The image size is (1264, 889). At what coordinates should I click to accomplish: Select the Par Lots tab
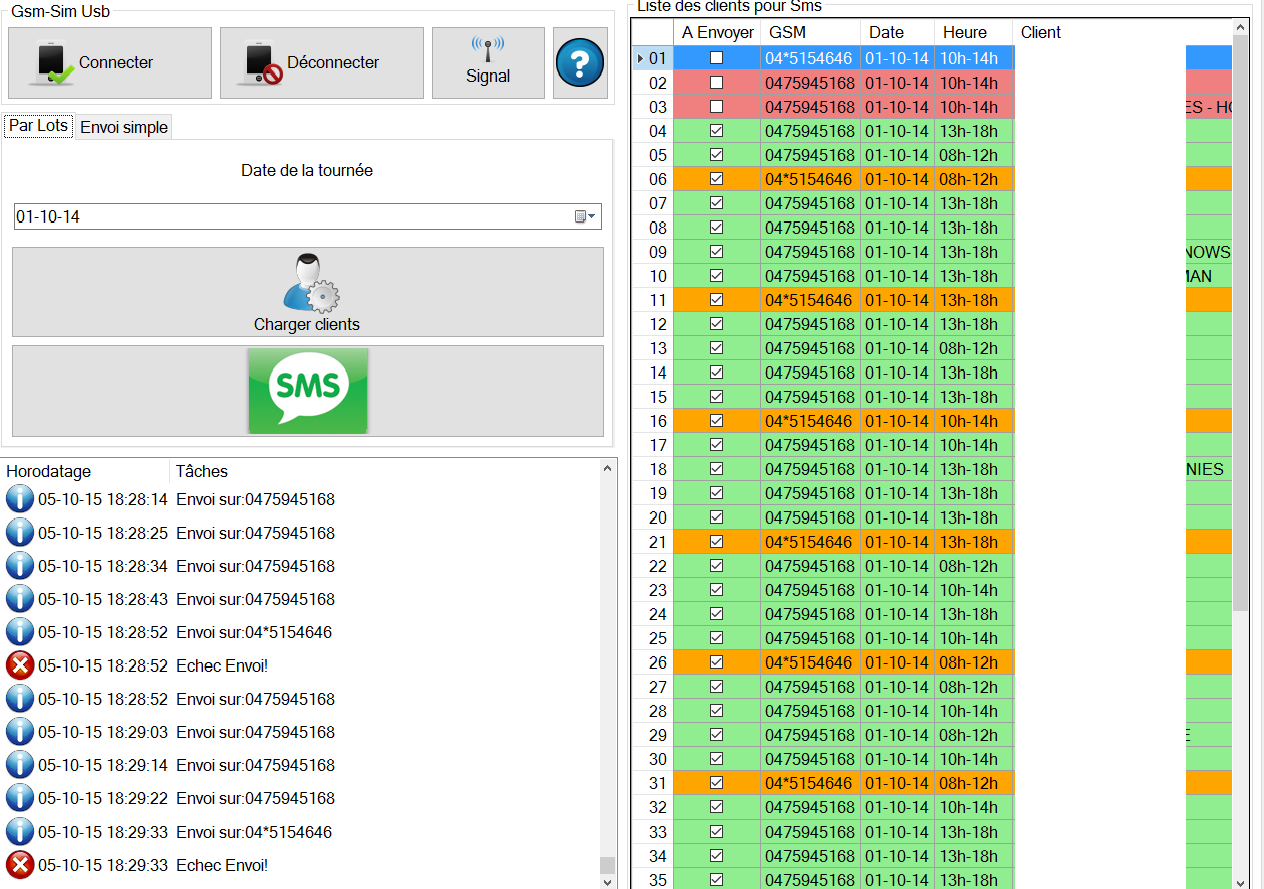tap(39, 127)
